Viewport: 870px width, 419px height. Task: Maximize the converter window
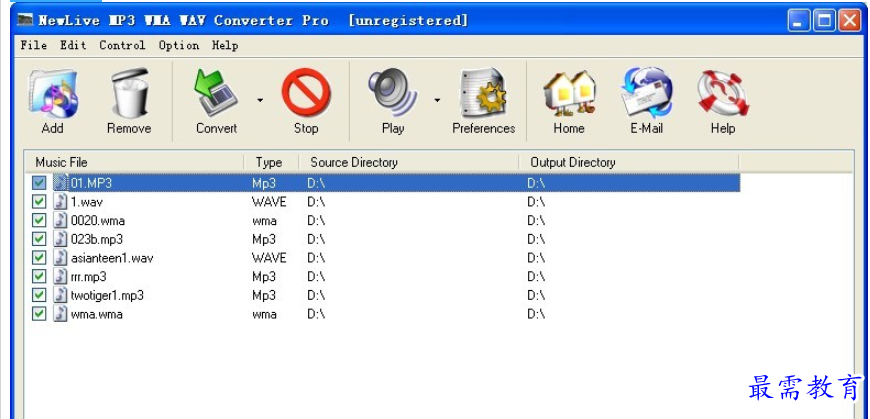pos(825,21)
